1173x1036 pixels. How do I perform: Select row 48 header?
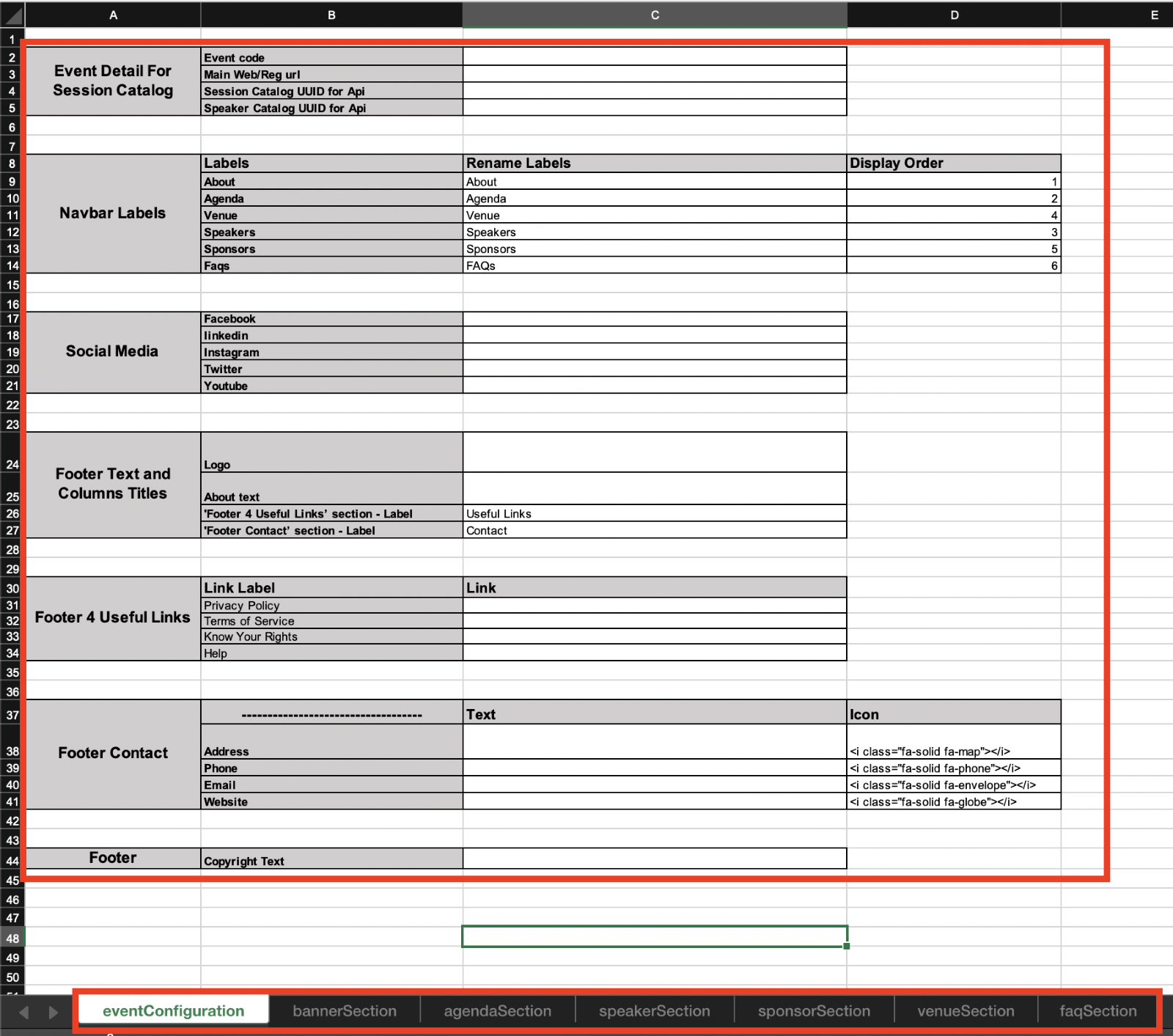(12, 938)
